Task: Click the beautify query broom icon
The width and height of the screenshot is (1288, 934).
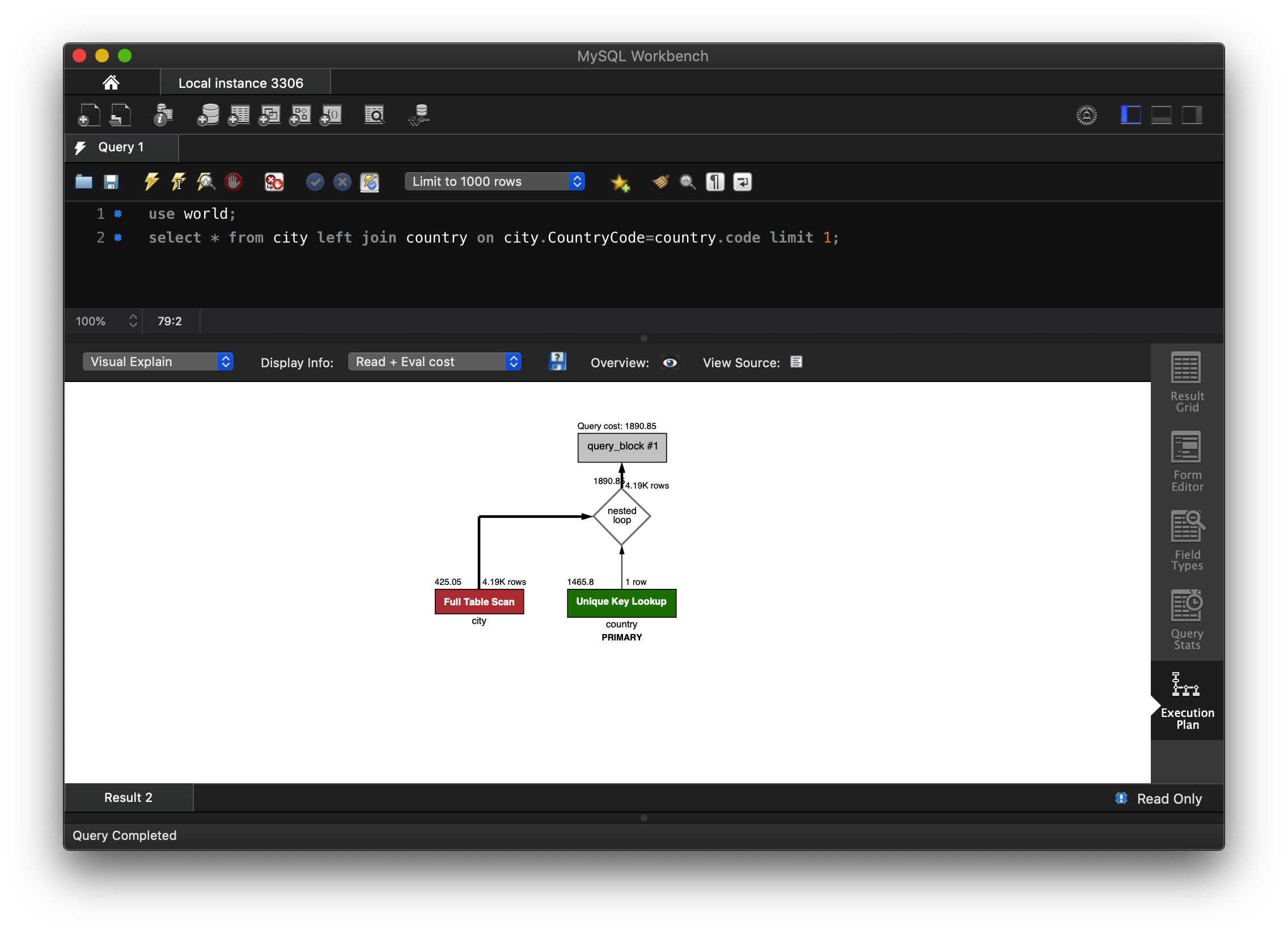Action: coord(660,182)
